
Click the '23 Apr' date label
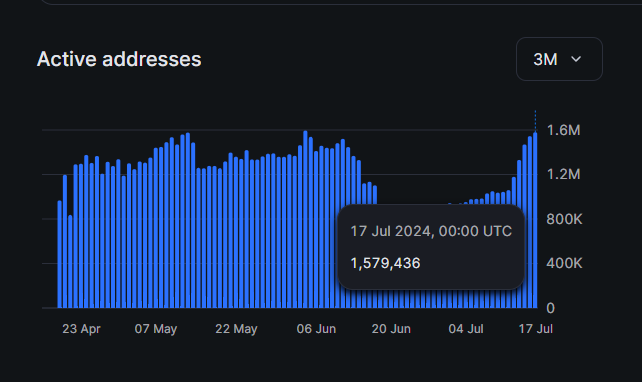81,329
